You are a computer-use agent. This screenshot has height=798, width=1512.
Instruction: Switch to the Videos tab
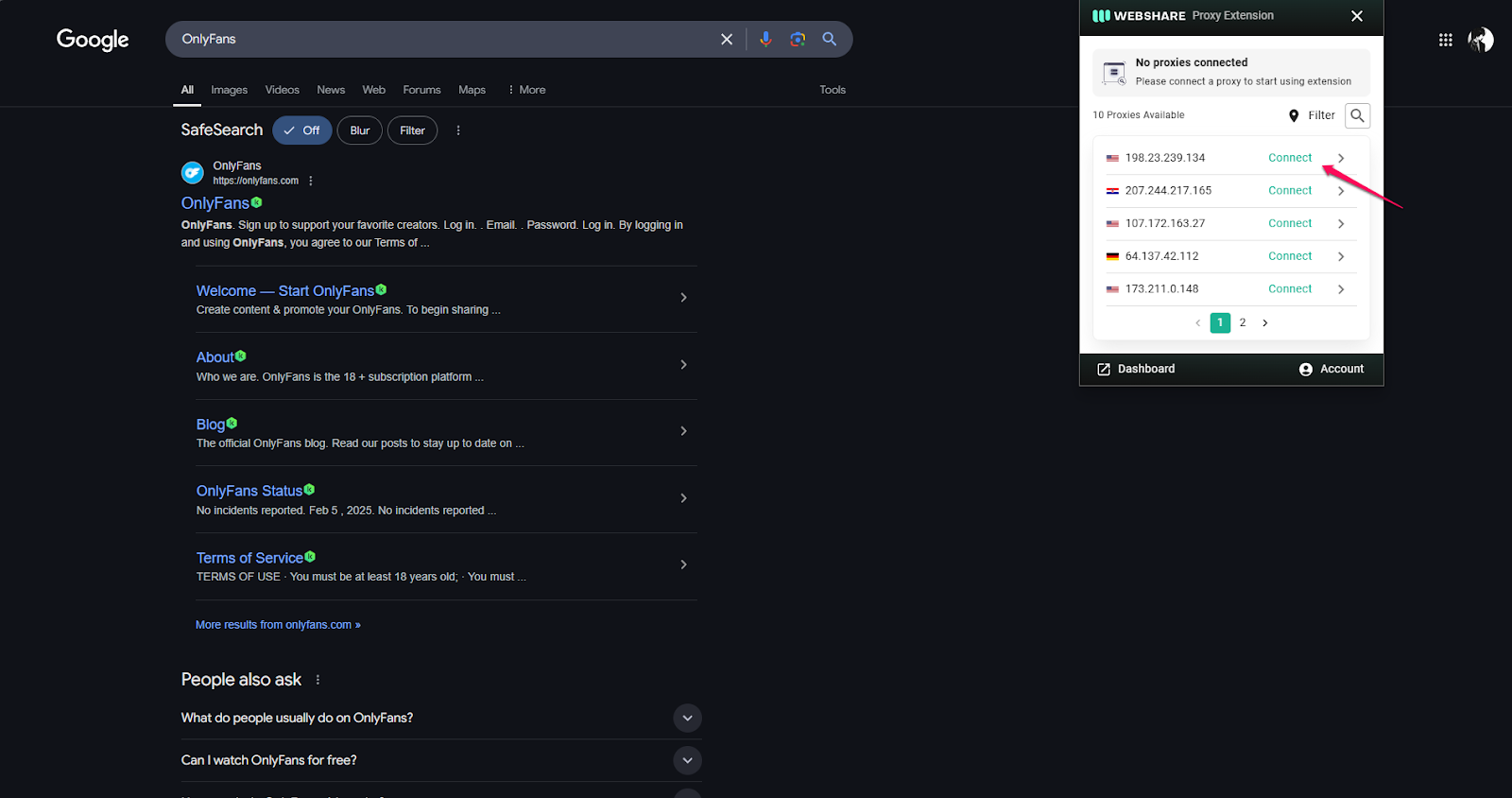point(282,90)
